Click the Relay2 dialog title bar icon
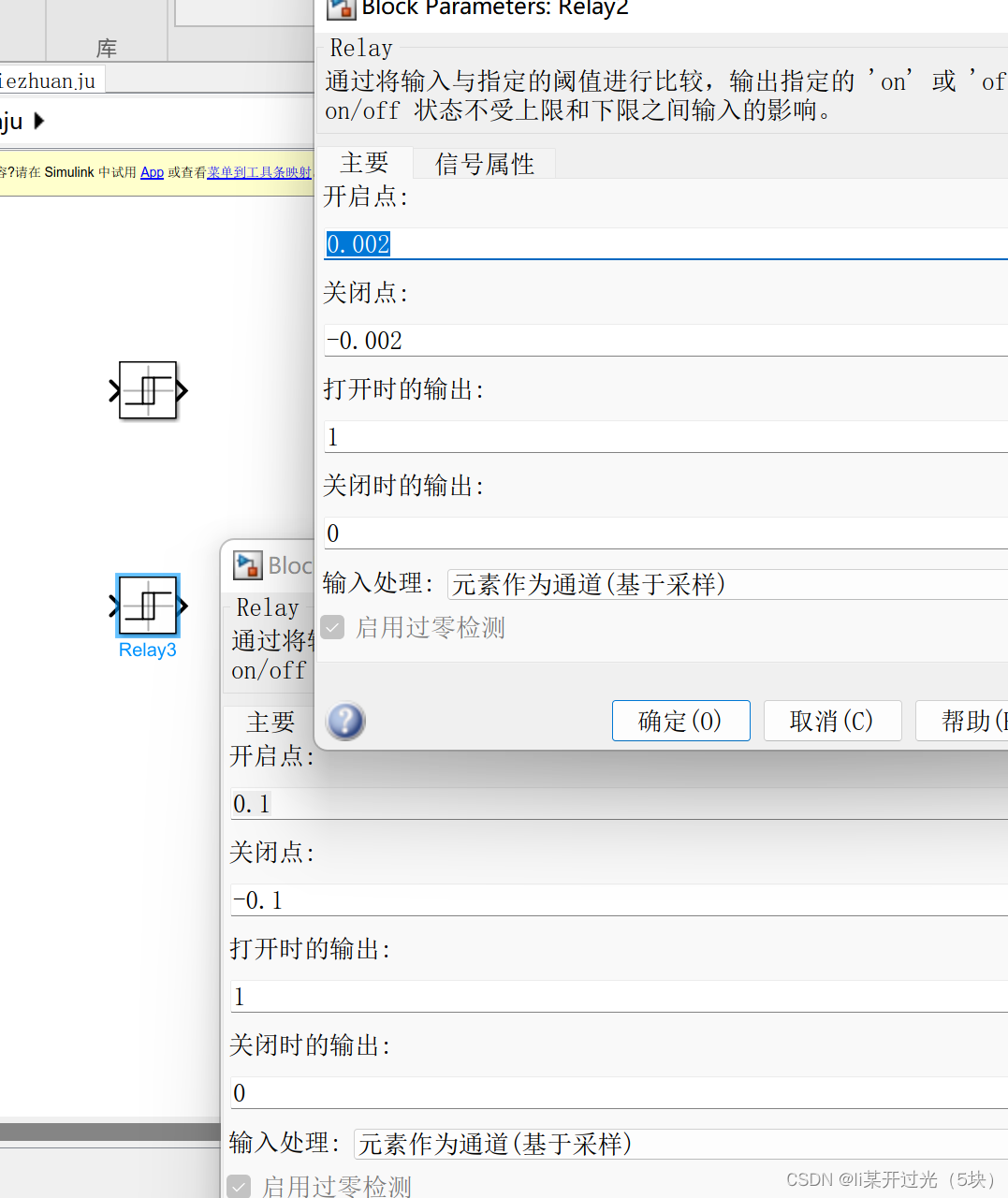 341,8
